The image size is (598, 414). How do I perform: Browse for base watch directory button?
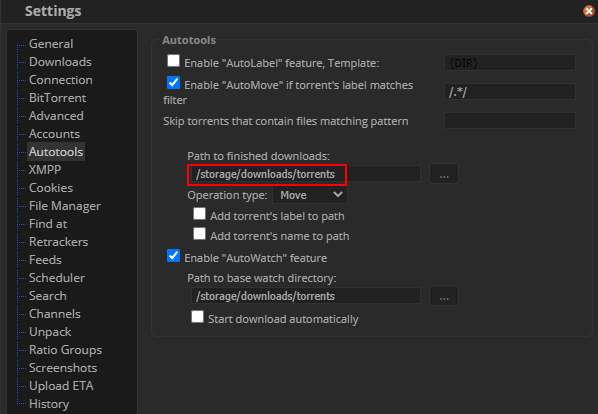coord(444,296)
